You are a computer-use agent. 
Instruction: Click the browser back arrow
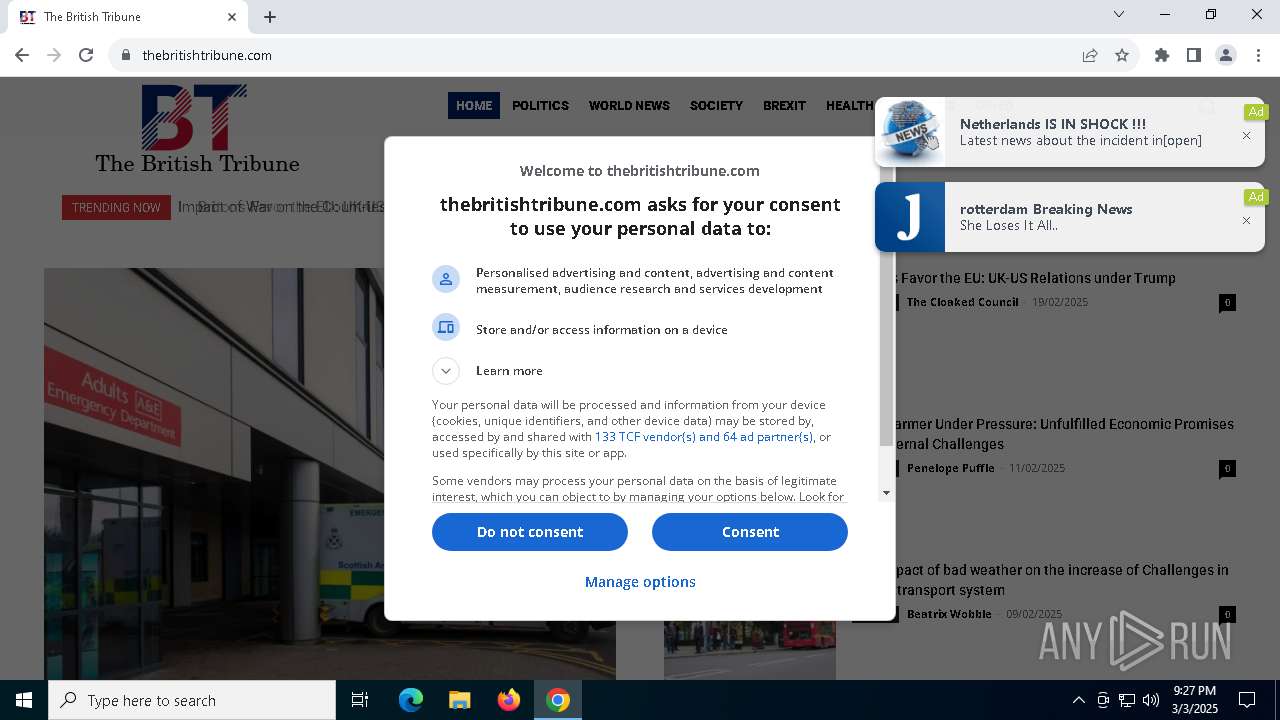click(x=22, y=55)
